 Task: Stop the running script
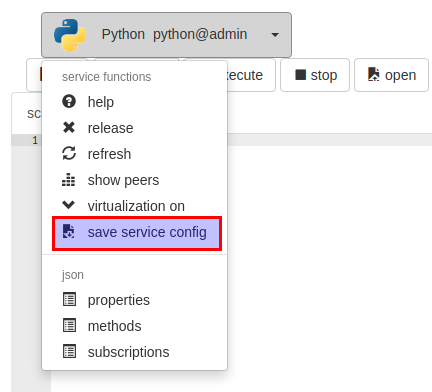[315, 75]
